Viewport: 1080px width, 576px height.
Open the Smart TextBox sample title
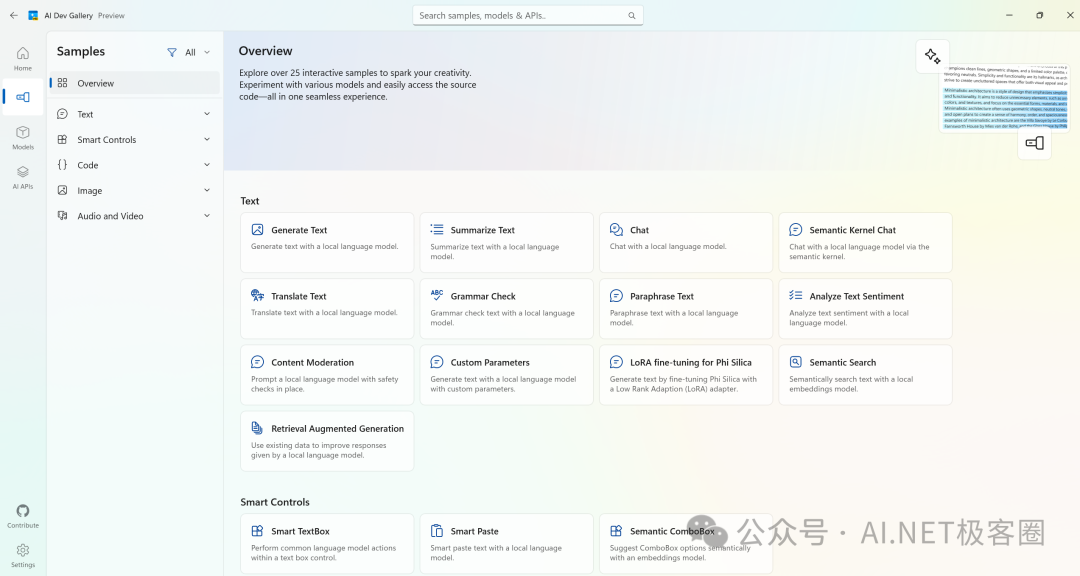click(x=300, y=531)
